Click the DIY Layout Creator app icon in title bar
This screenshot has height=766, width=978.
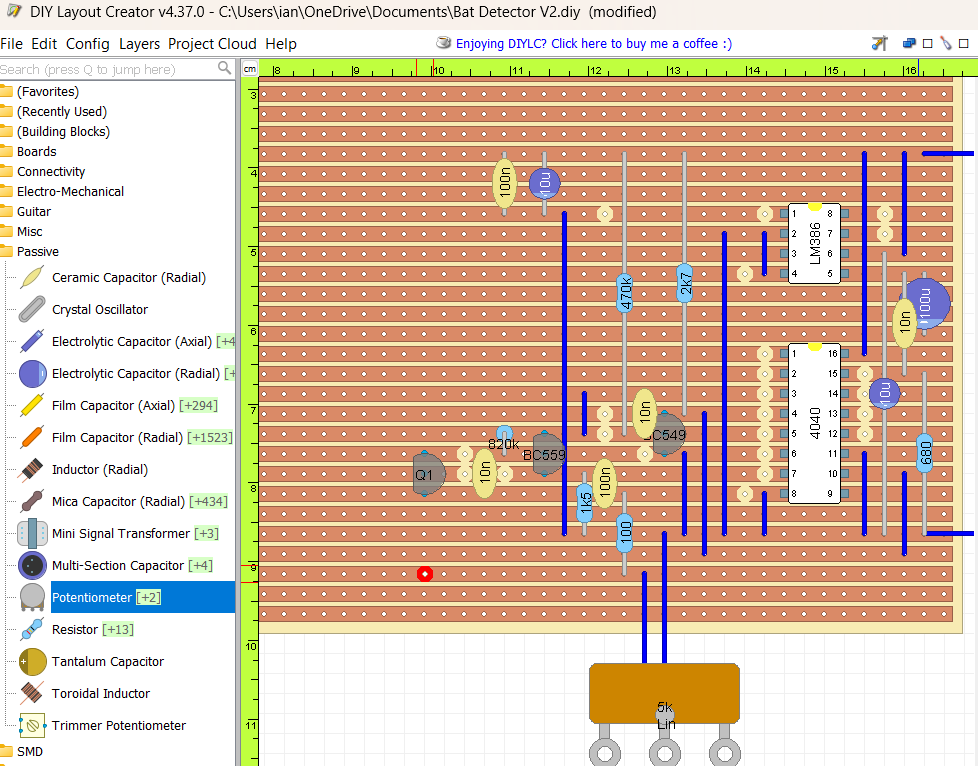14,11
